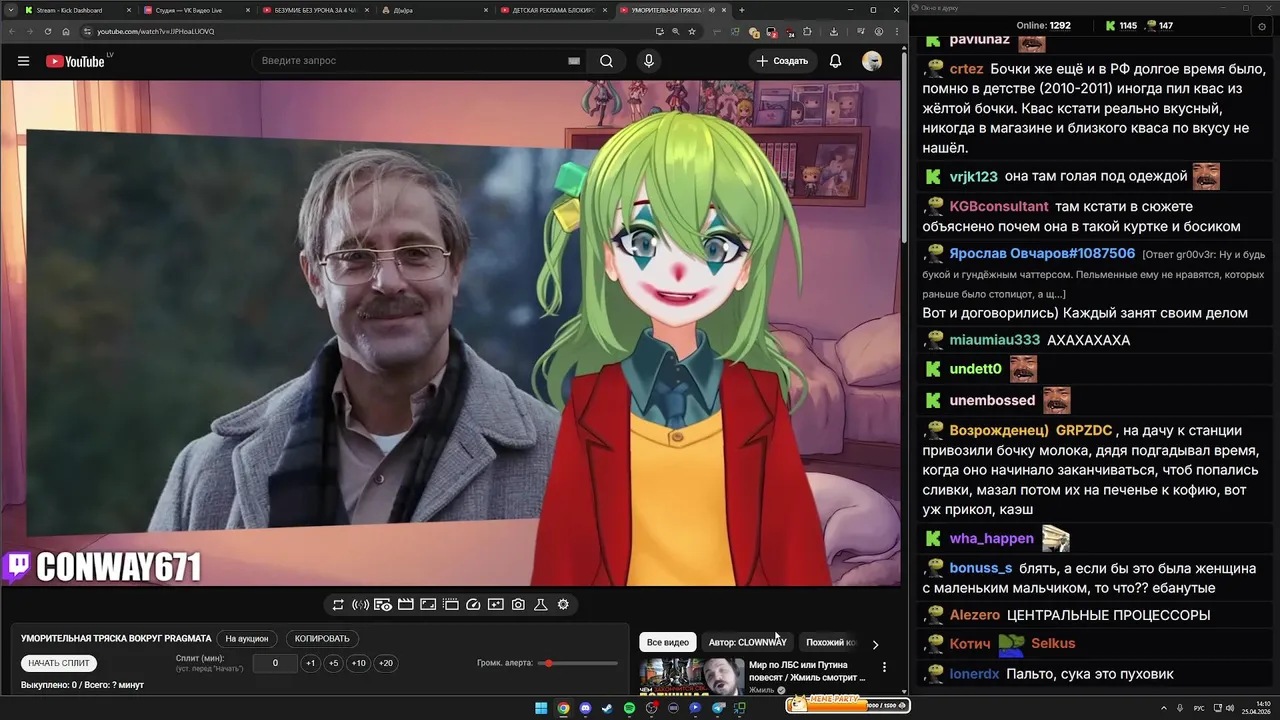Click the РУС language indicator in tray
This screenshot has height=720, width=1280.
(1199, 708)
